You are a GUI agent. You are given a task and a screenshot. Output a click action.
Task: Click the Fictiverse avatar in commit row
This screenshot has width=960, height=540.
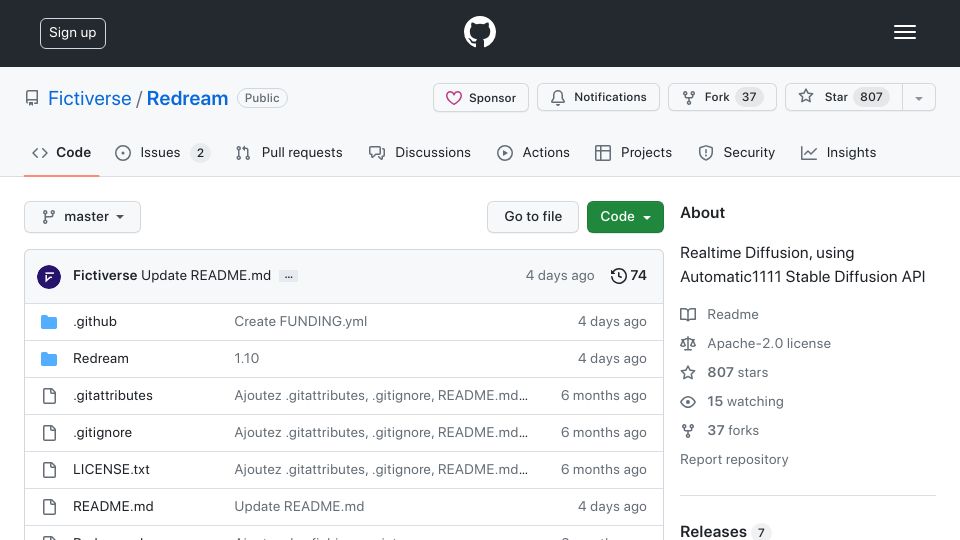(49, 276)
